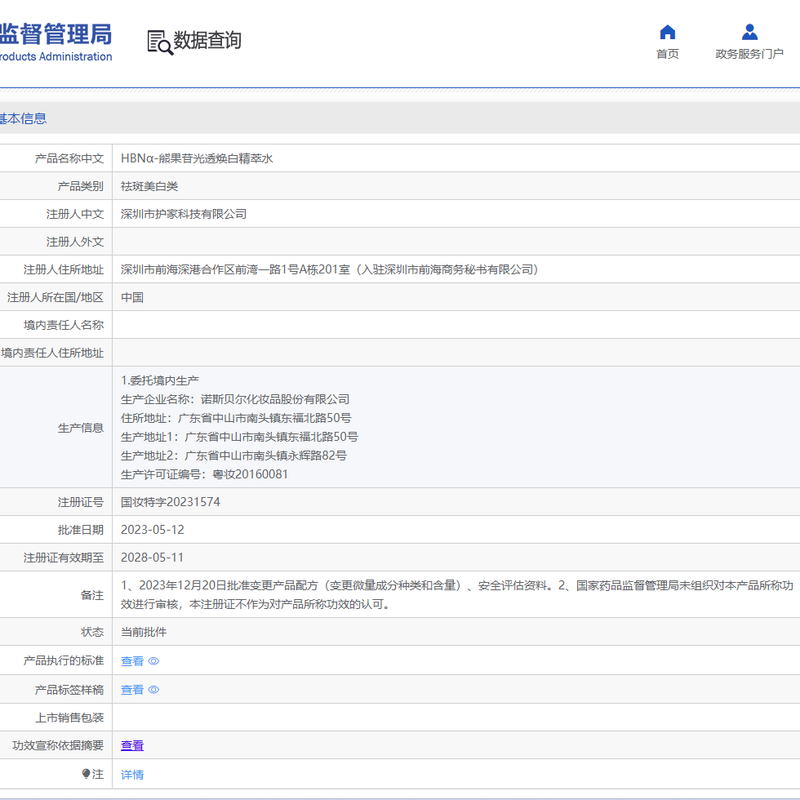
Task: Click the product name HBNα-熊果苷光透焕白精萃水
Action: point(197,159)
